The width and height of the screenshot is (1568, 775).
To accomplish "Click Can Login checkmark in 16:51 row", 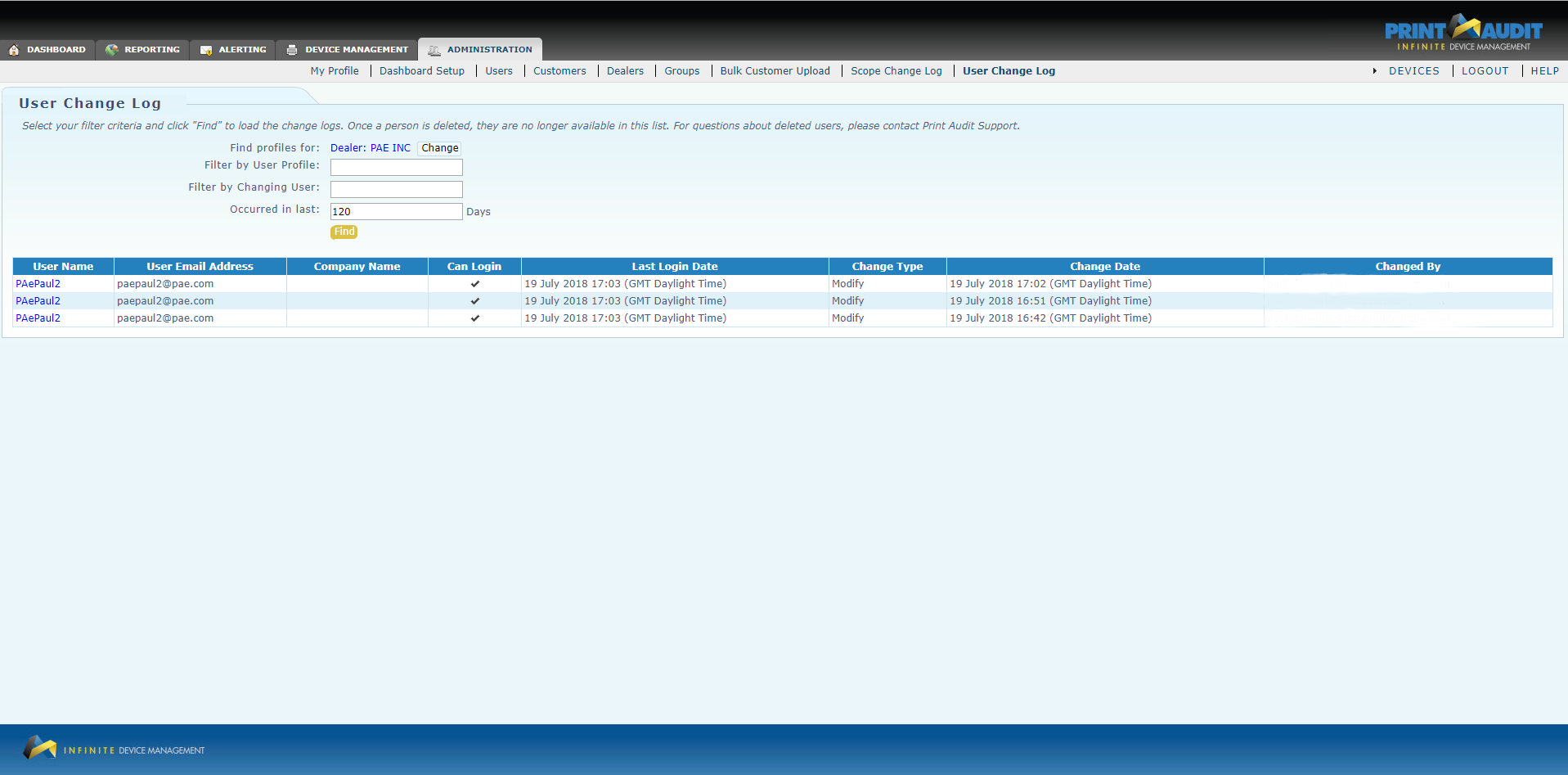I will coord(475,301).
